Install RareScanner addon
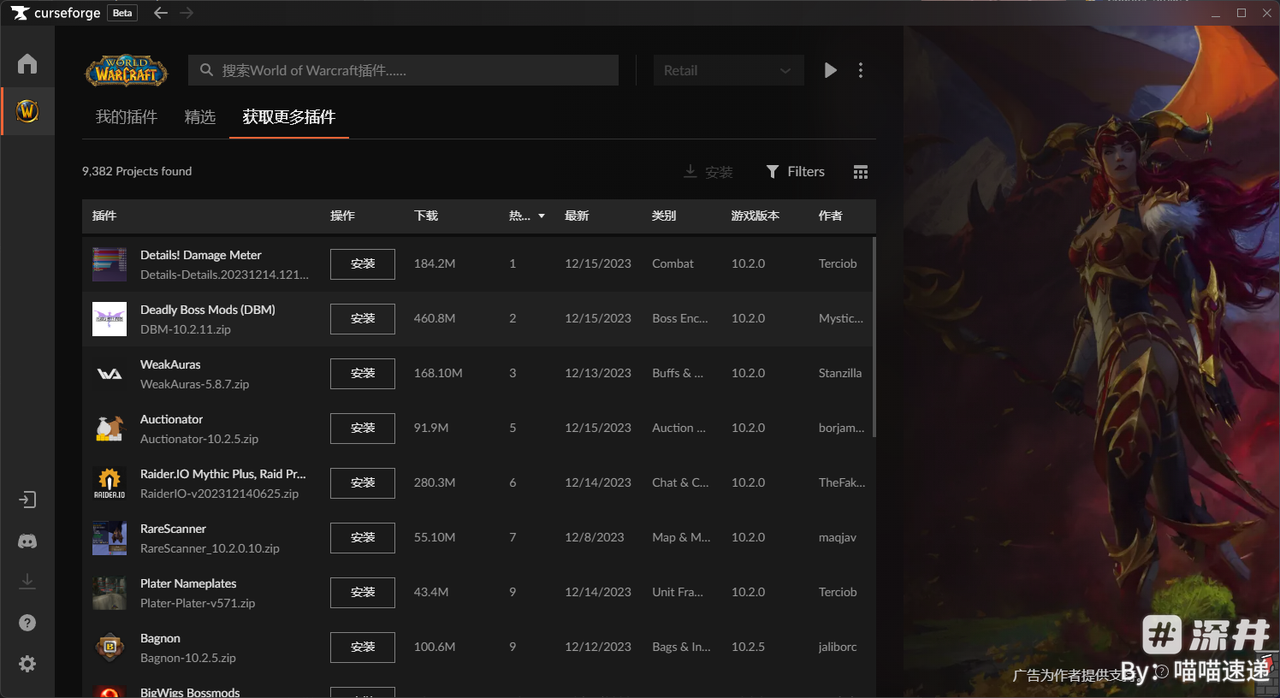 [x=362, y=538]
